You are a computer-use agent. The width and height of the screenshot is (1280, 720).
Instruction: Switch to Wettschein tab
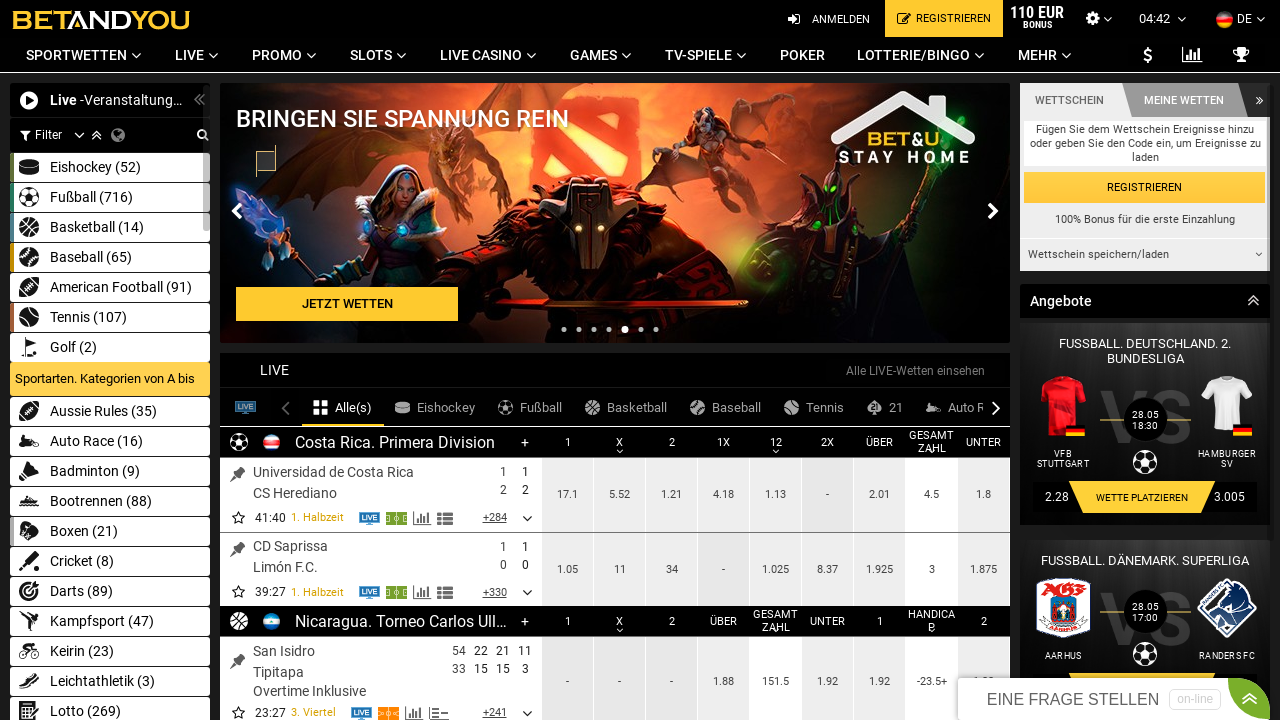[x=1069, y=100]
